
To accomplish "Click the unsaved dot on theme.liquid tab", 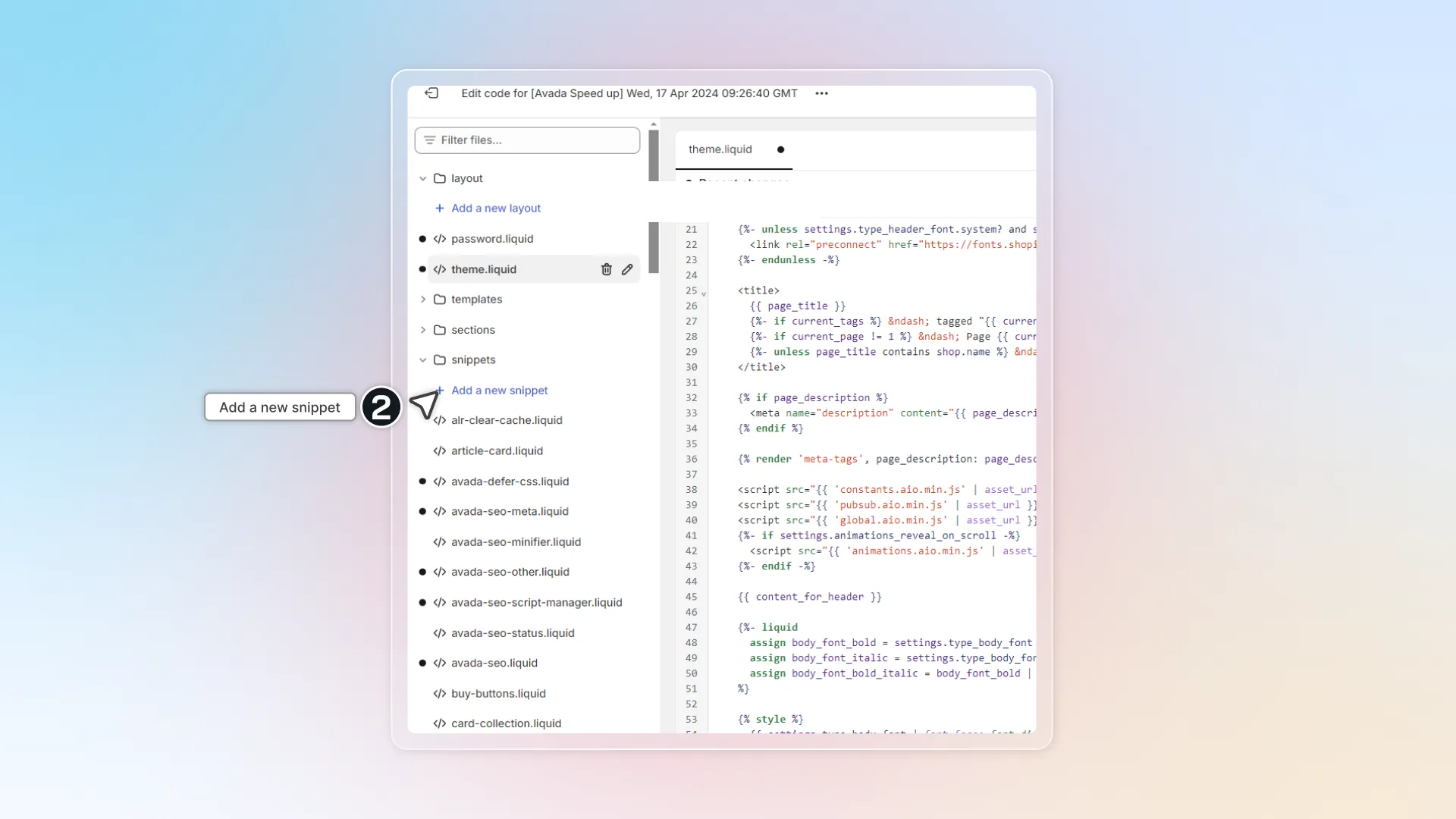I will pyautogui.click(x=780, y=149).
